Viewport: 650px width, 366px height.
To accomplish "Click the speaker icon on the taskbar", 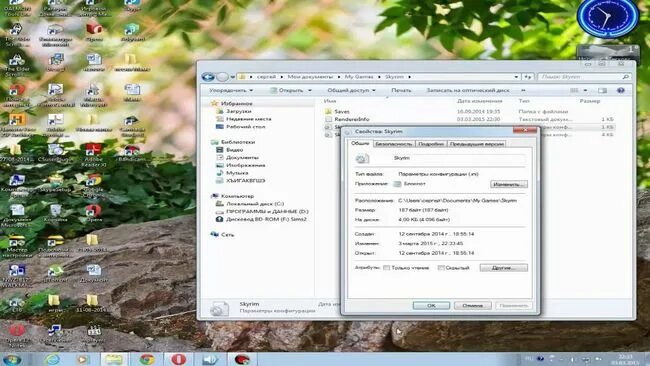I will click(x=211, y=359).
